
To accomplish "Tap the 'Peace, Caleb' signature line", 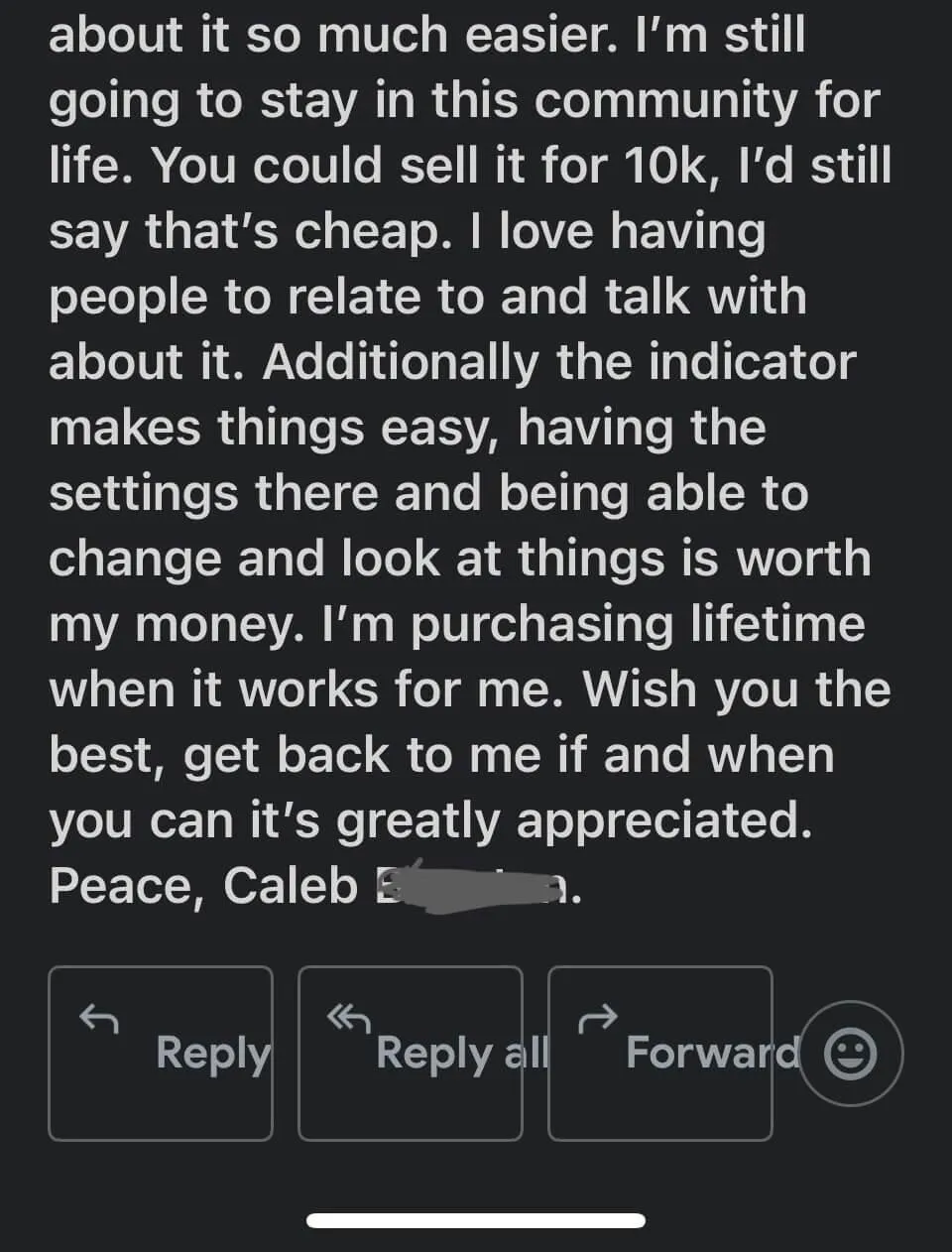I will [x=203, y=886].
